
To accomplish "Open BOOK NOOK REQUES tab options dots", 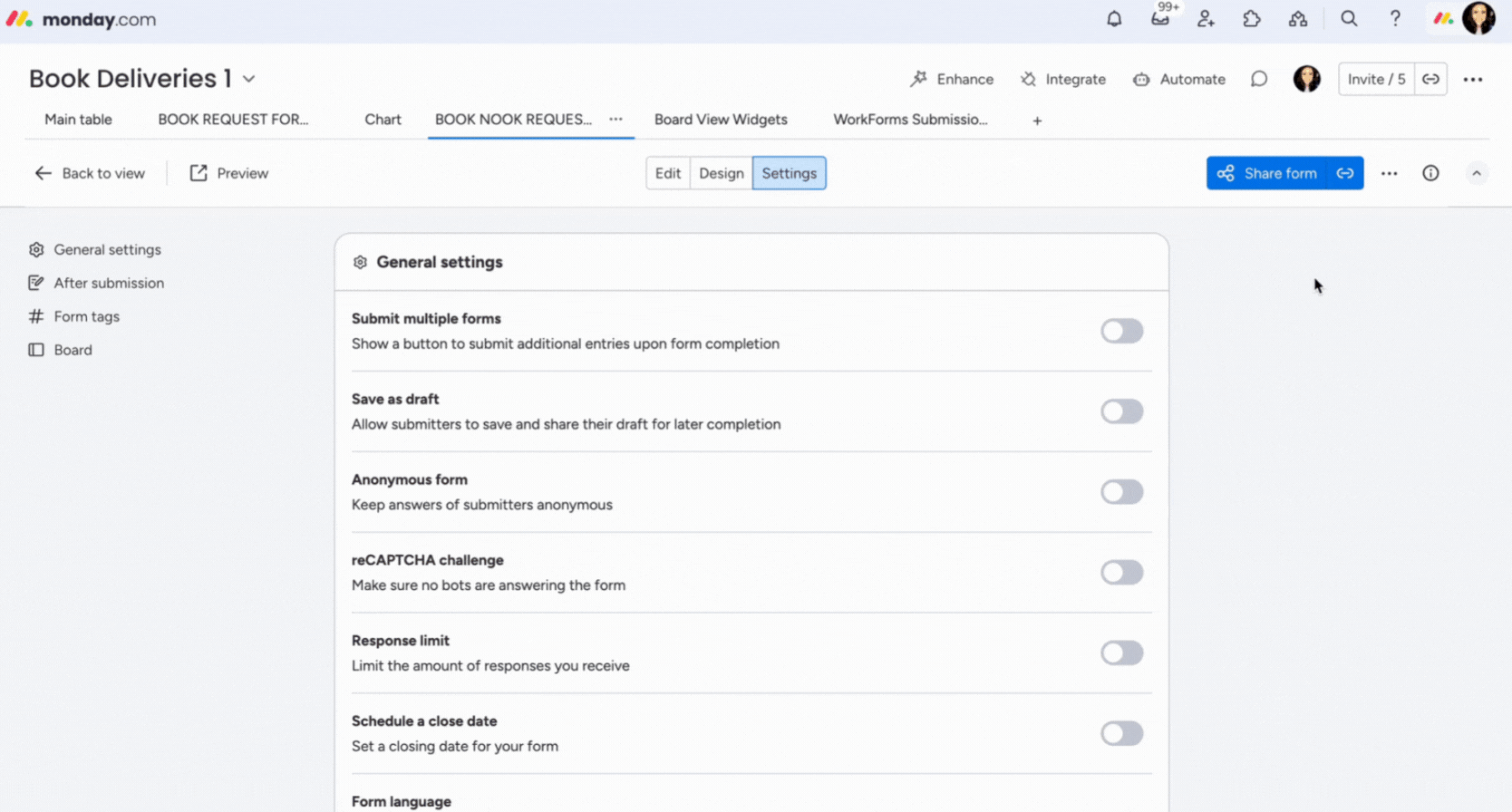I will pyautogui.click(x=615, y=119).
